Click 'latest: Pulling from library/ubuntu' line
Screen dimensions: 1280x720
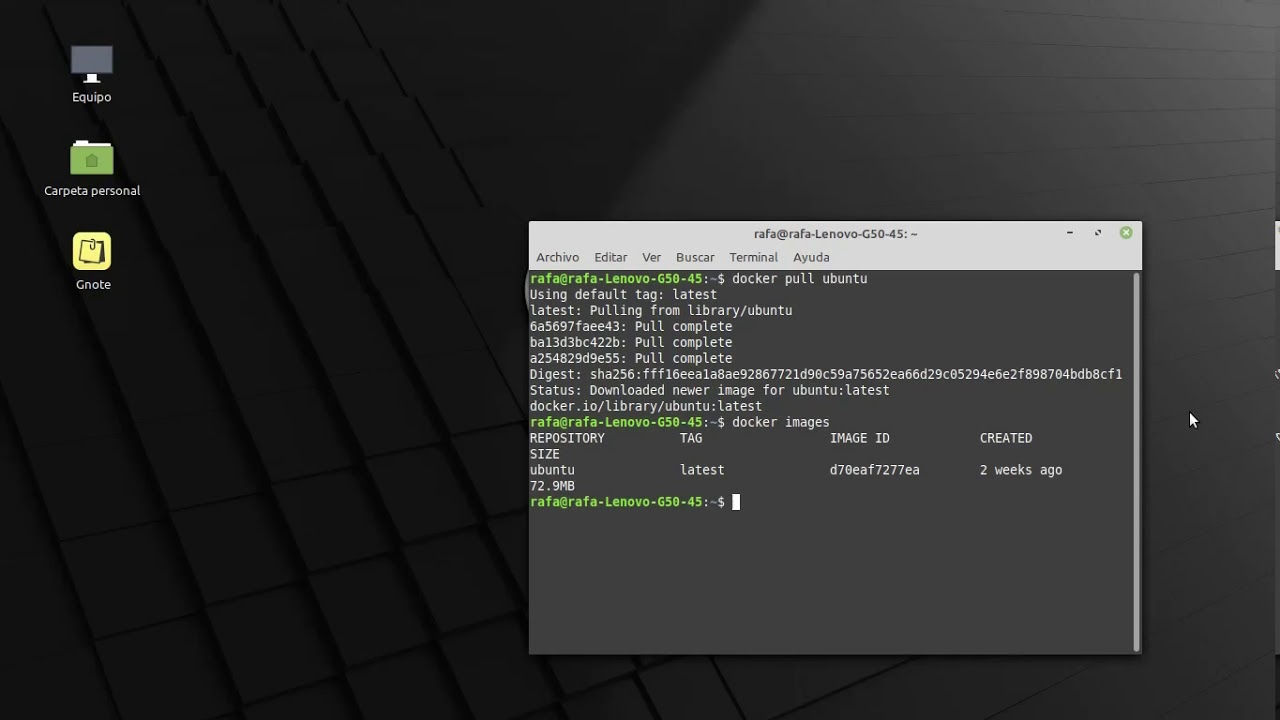pyautogui.click(x=661, y=311)
